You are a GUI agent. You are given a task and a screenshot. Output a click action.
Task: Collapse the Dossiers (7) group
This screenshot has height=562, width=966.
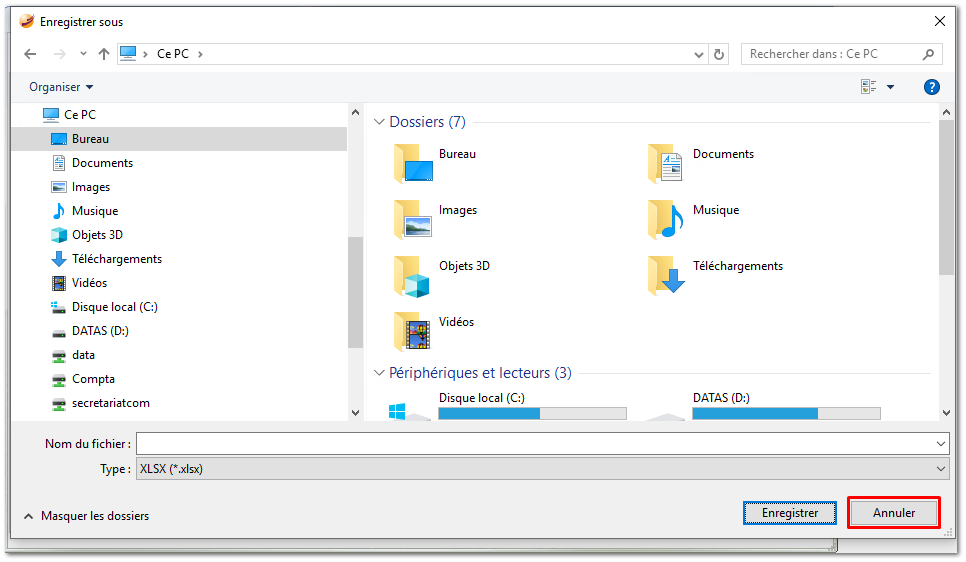click(379, 122)
